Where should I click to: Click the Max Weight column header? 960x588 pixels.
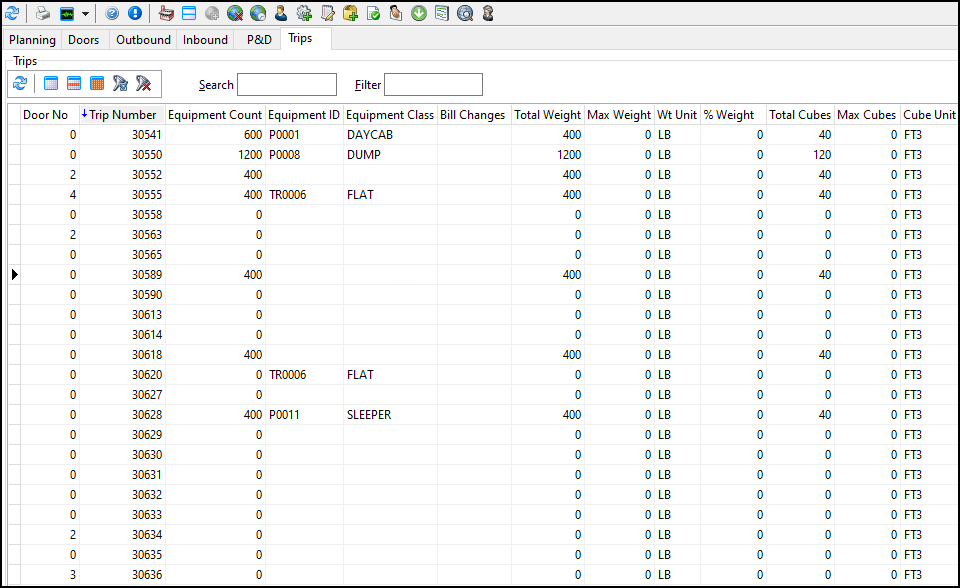(x=619, y=115)
